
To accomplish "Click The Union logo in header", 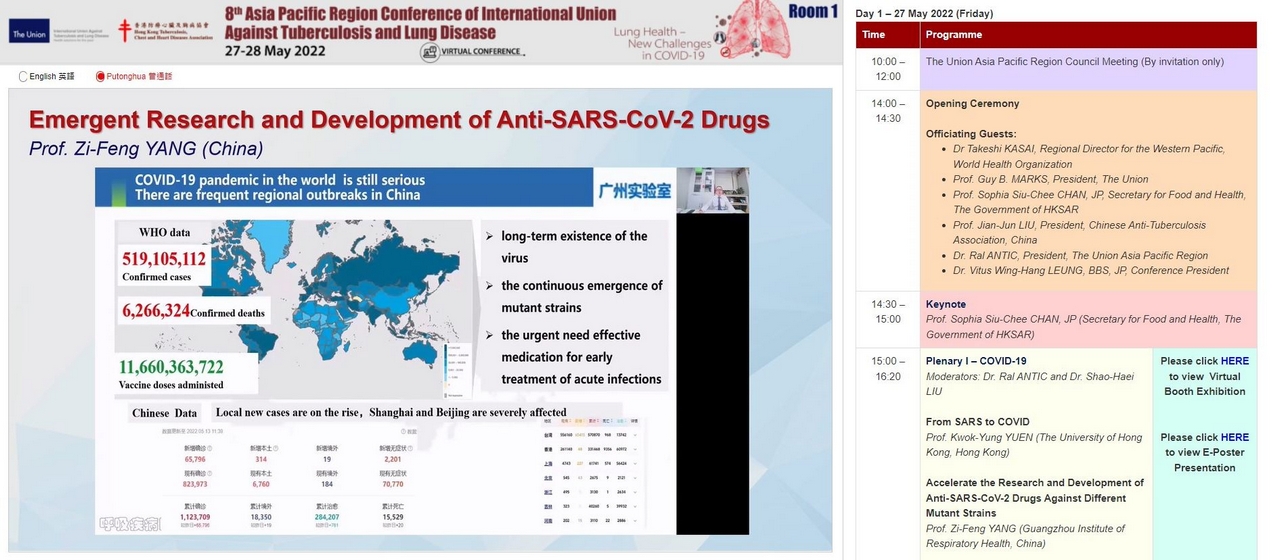I will coord(28,35).
